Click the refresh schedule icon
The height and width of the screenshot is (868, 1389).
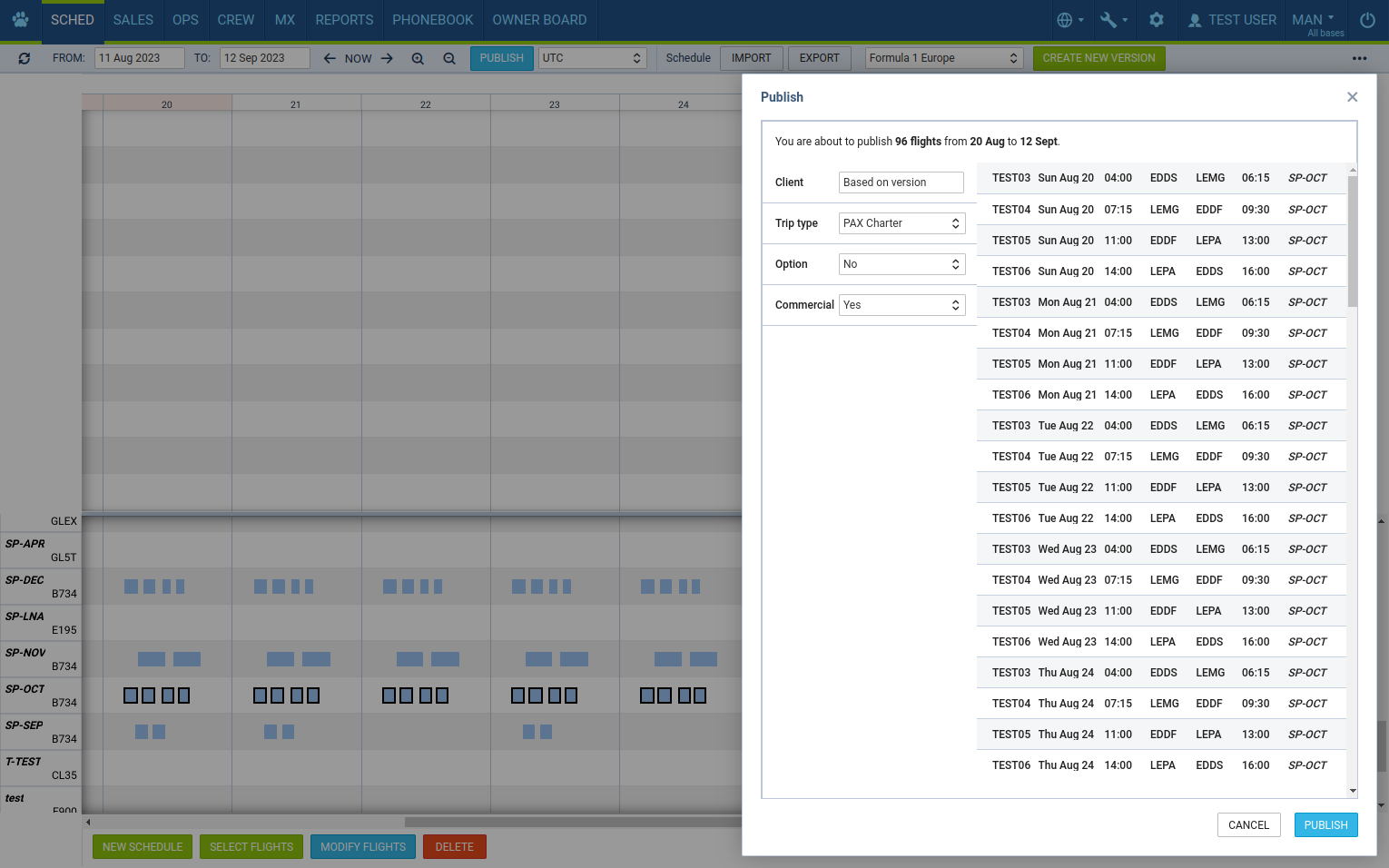[25, 58]
